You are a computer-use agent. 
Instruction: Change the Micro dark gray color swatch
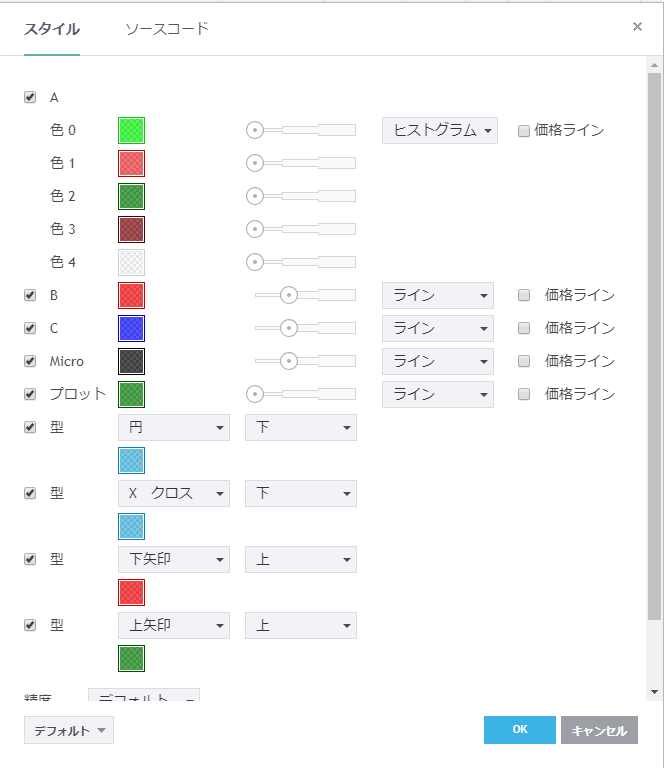131,361
